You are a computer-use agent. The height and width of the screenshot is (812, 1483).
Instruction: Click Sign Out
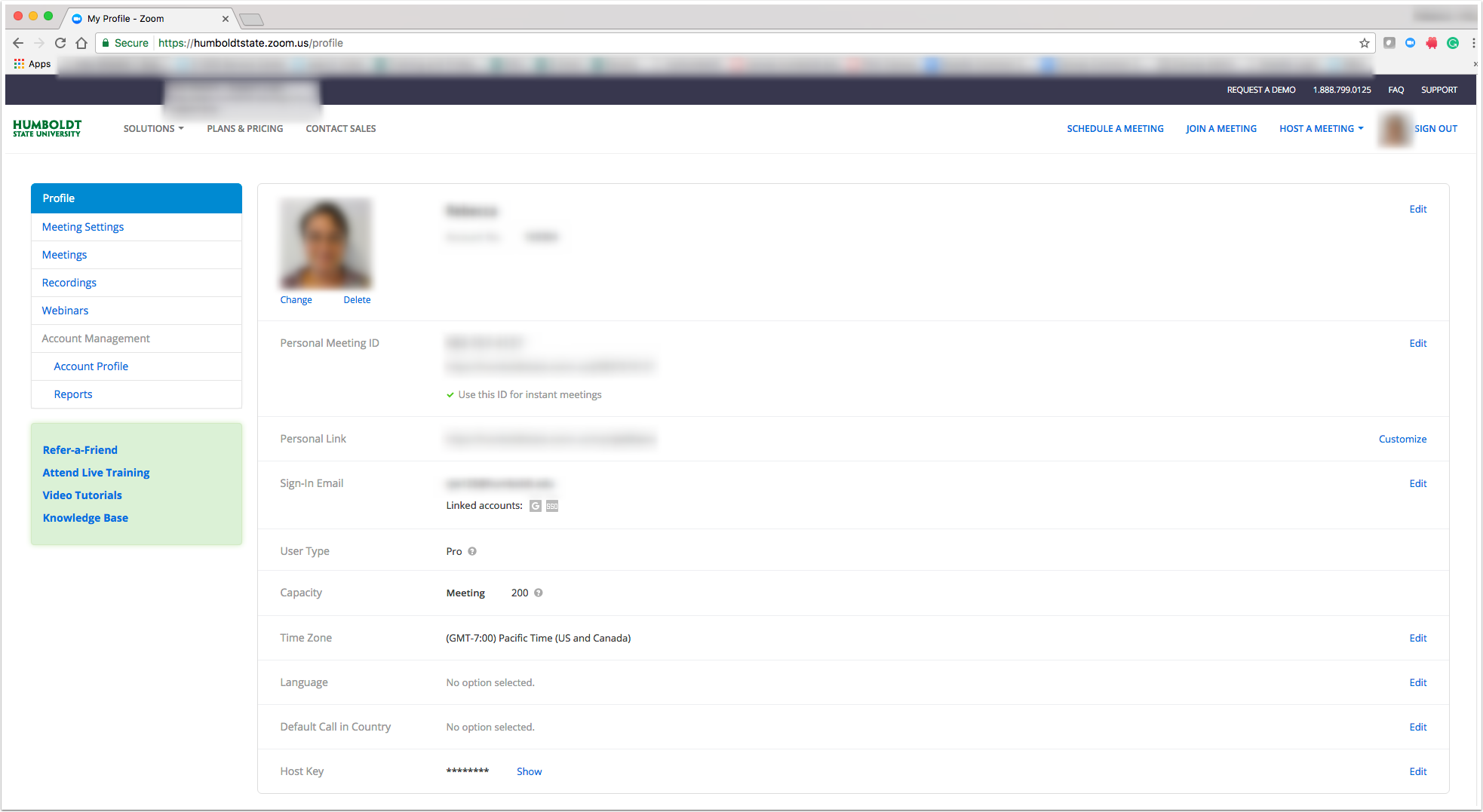pyautogui.click(x=1435, y=129)
